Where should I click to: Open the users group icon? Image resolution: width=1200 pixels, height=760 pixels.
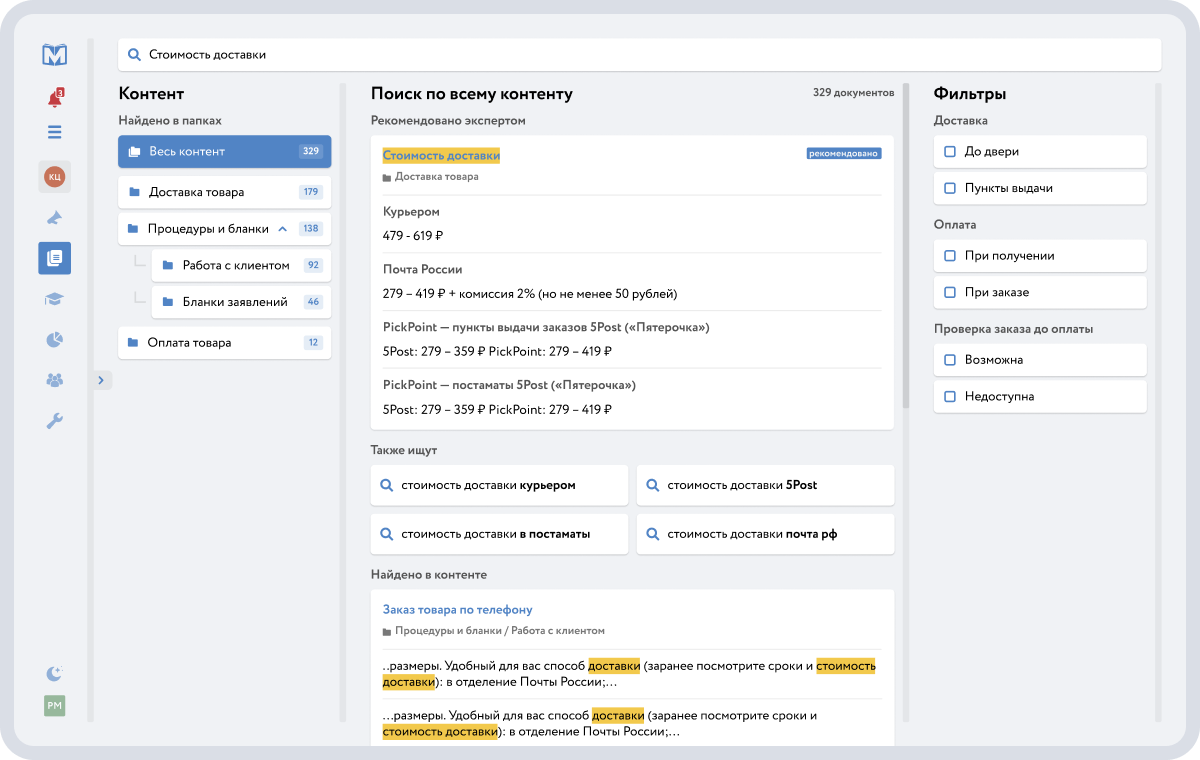54,380
